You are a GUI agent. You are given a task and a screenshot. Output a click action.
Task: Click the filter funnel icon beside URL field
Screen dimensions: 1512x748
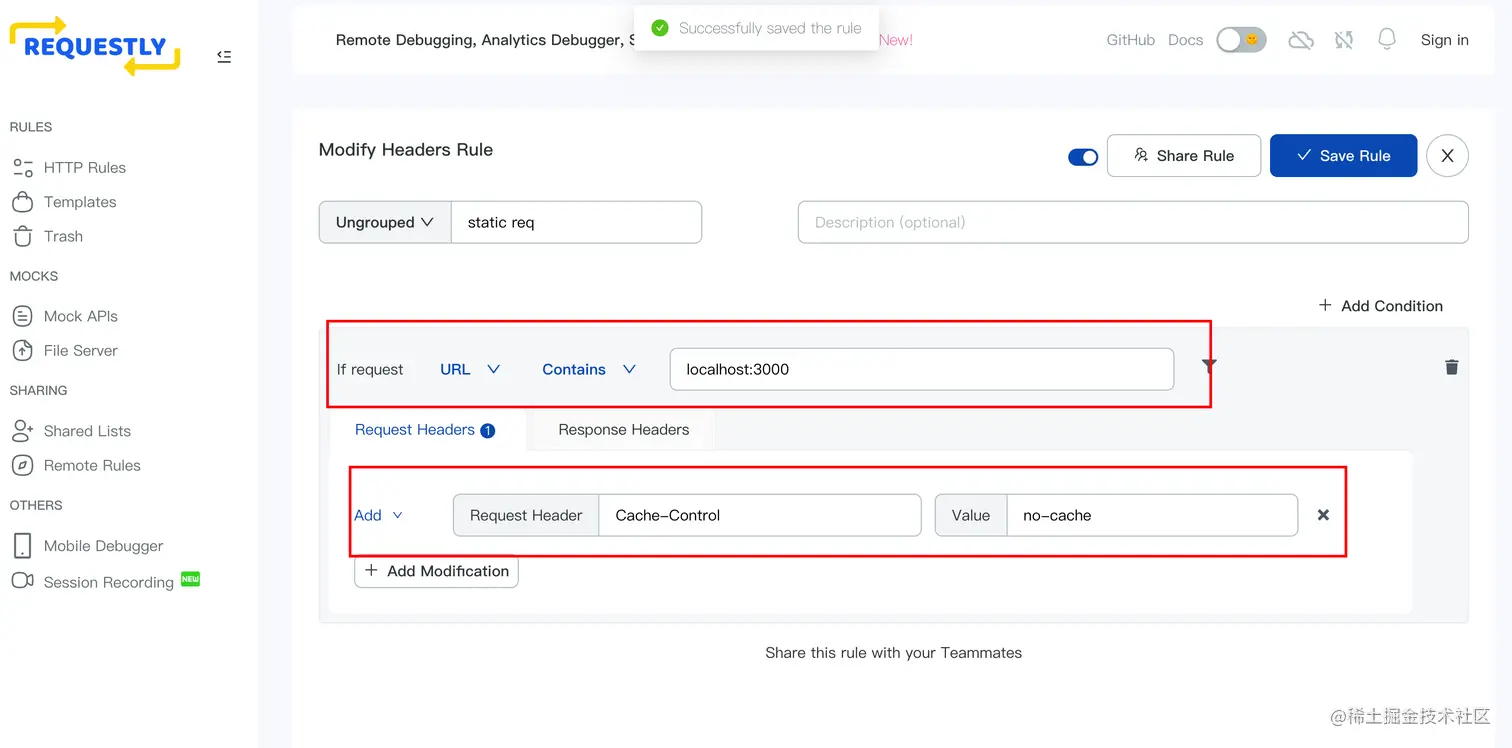[x=1209, y=366]
